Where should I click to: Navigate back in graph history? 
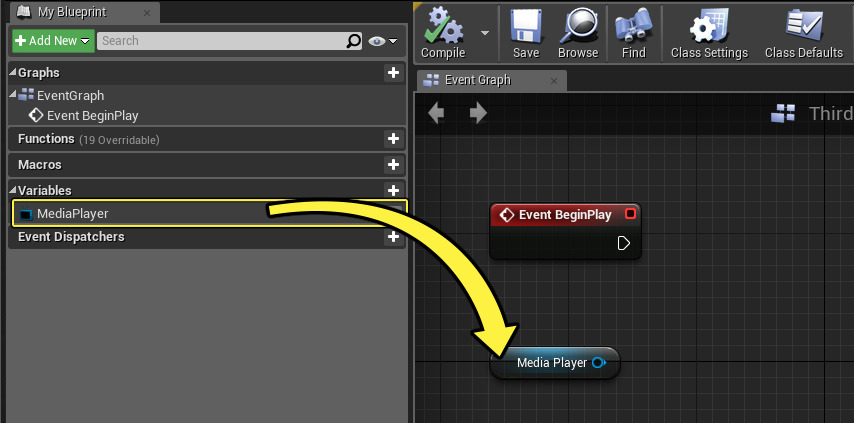pyautogui.click(x=436, y=113)
